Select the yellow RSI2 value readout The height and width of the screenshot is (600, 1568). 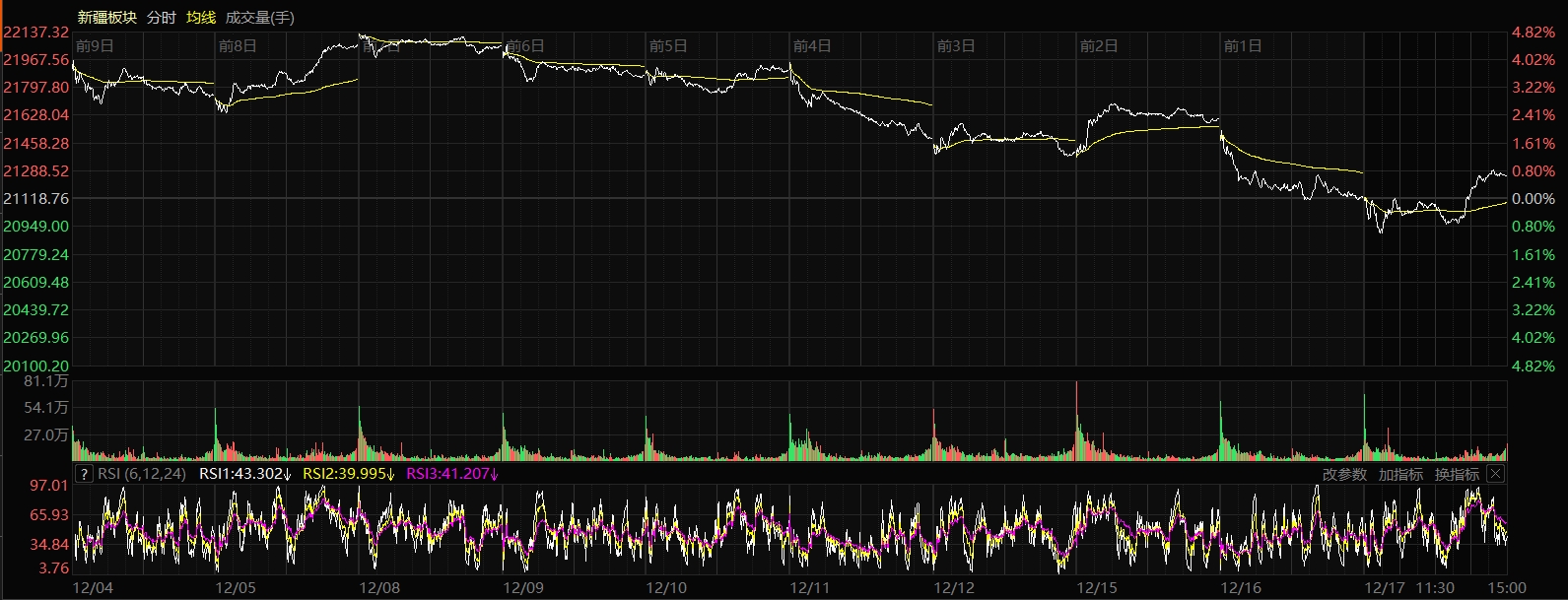(x=349, y=474)
